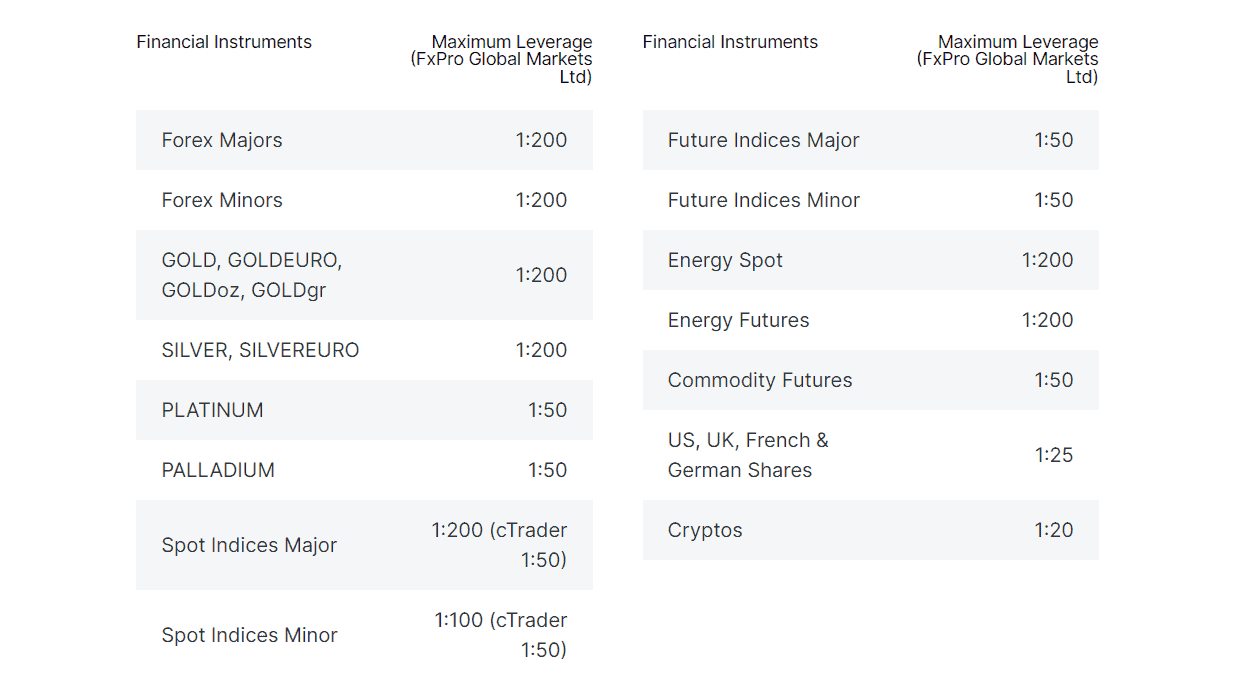Viewport: 1239px width, 689px height.
Task: Select the Energy Futures row
Action: (x=738, y=320)
